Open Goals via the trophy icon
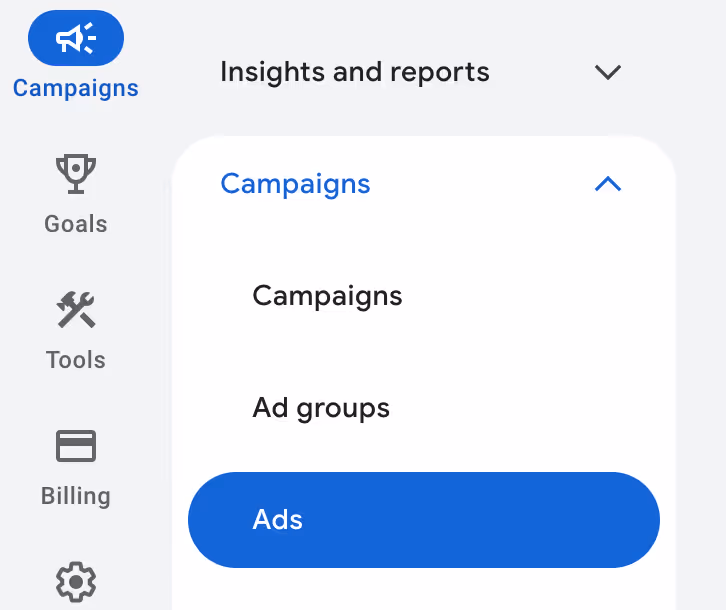726x610 pixels. pos(76,174)
